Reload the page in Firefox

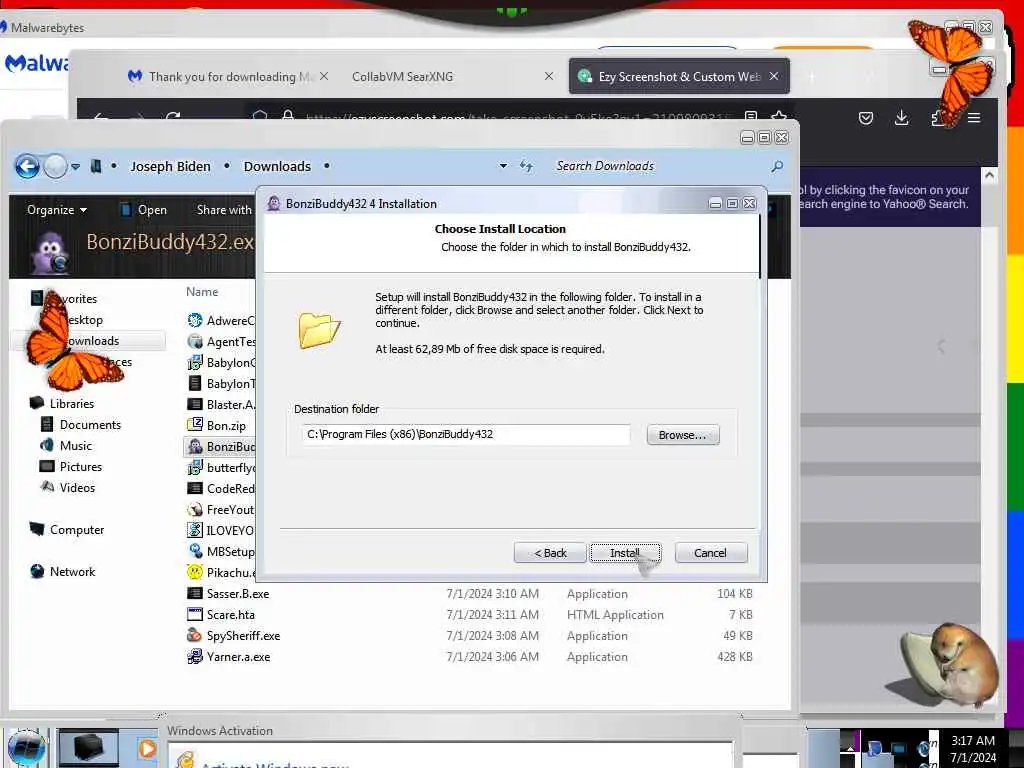coord(173,118)
